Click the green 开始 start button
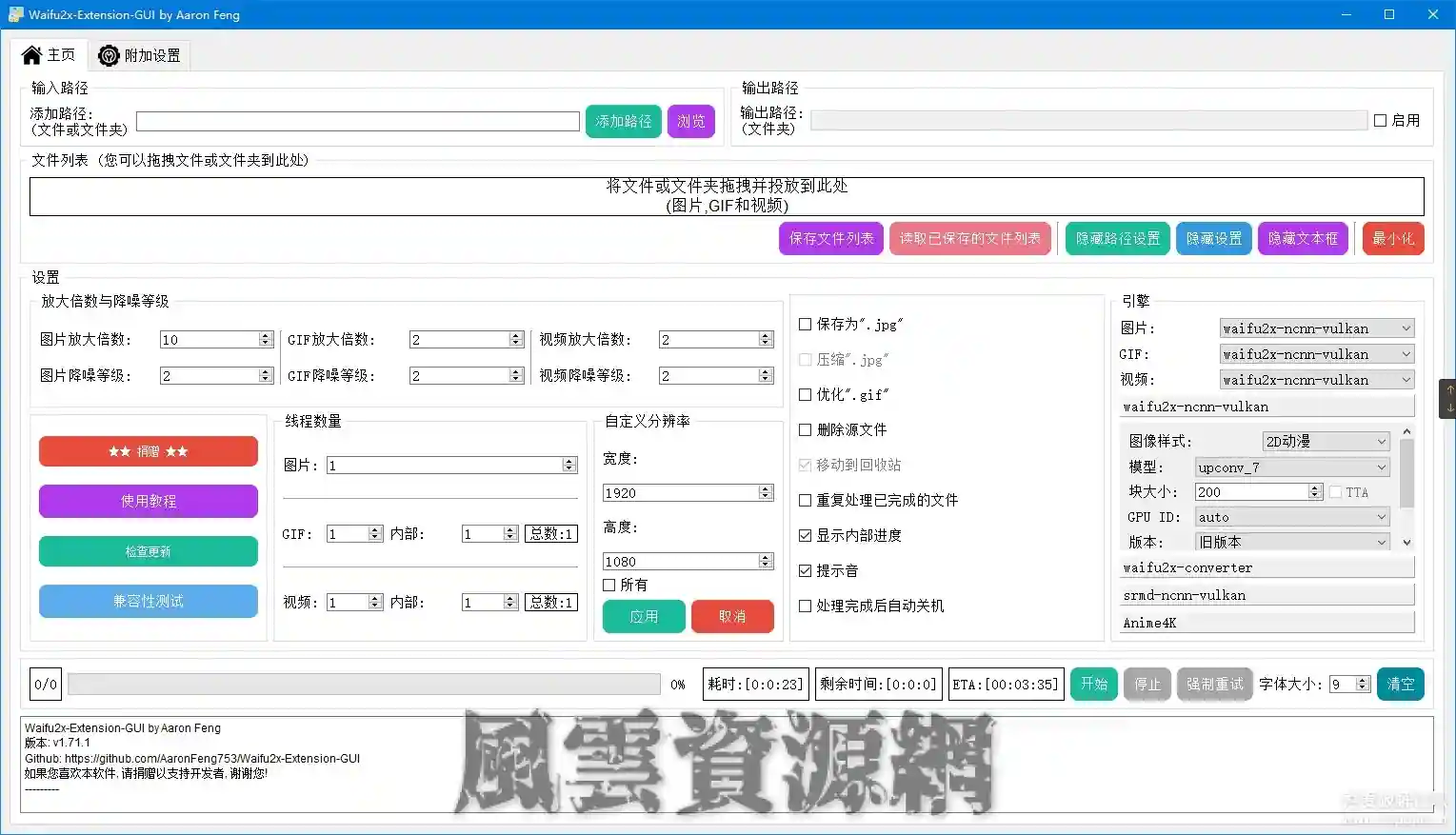1456x835 pixels. pos(1093,685)
